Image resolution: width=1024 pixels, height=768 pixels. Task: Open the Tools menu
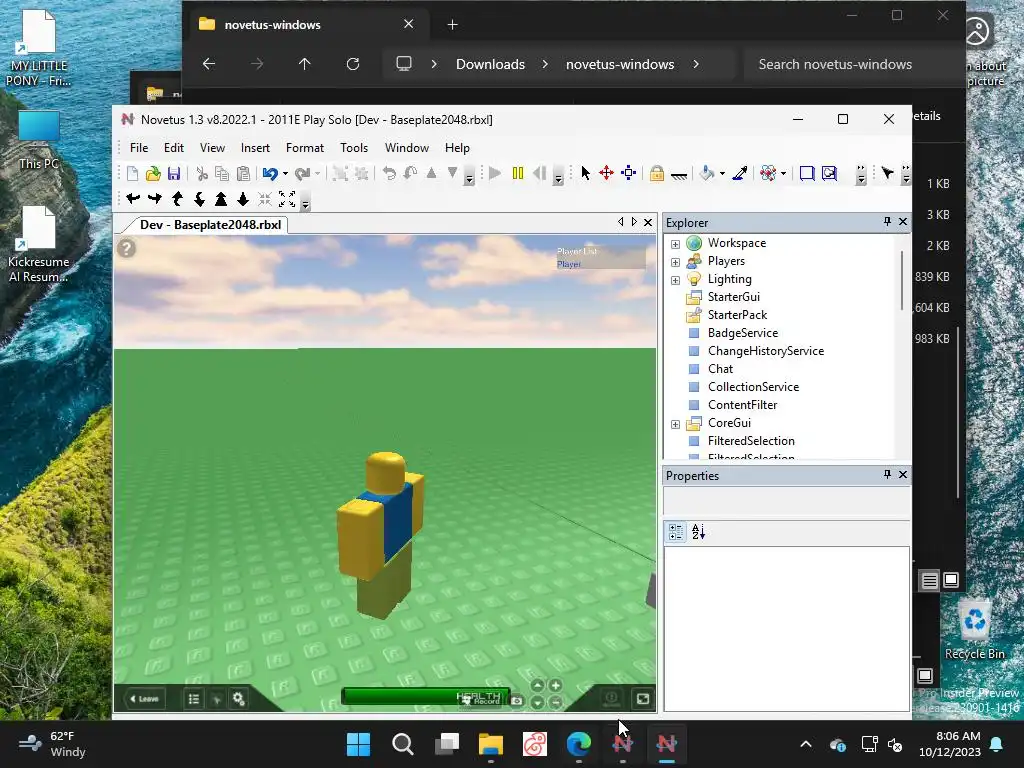pyautogui.click(x=354, y=148)
